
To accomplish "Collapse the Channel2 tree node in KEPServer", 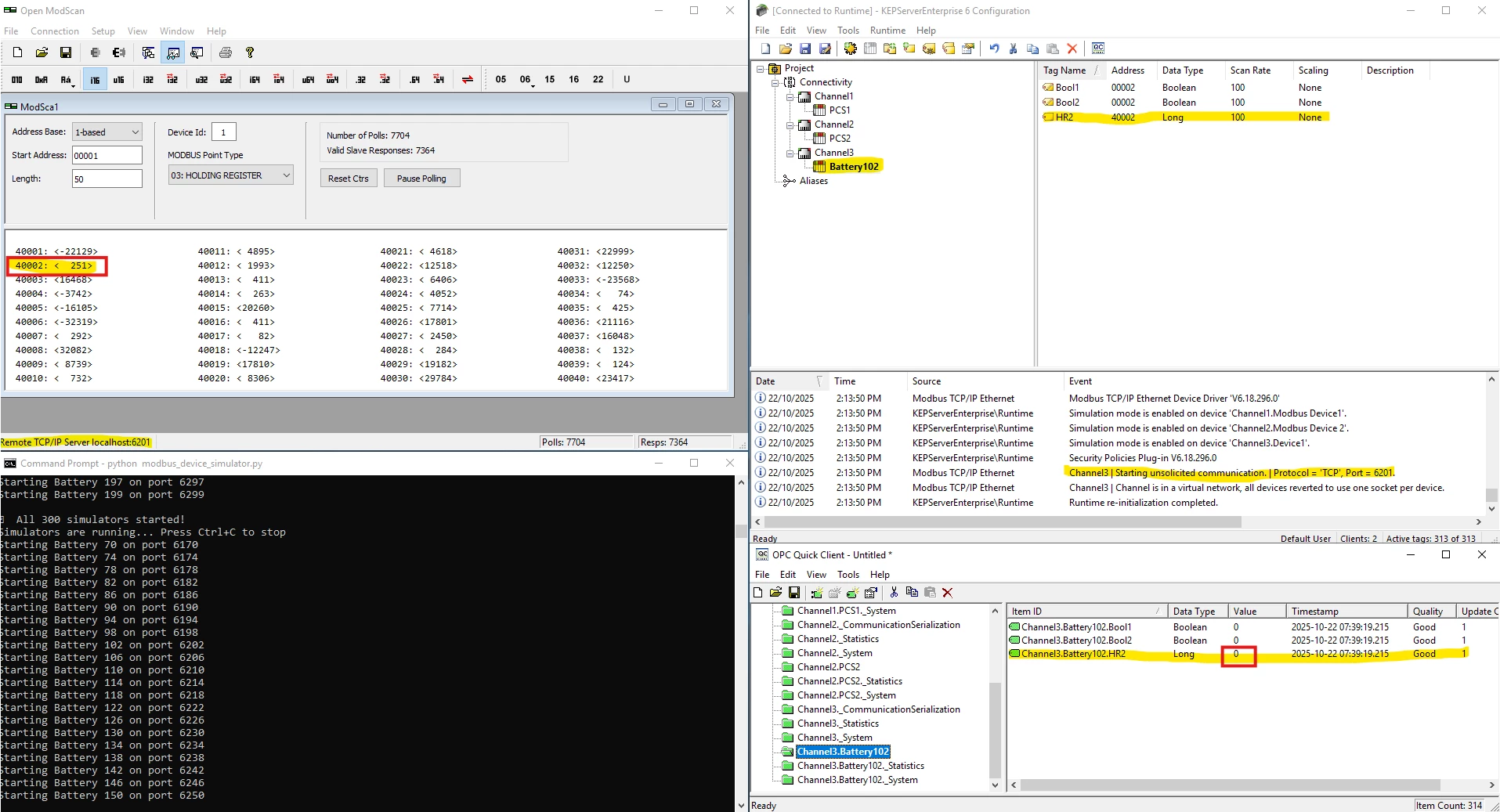I will coord(790,125).
